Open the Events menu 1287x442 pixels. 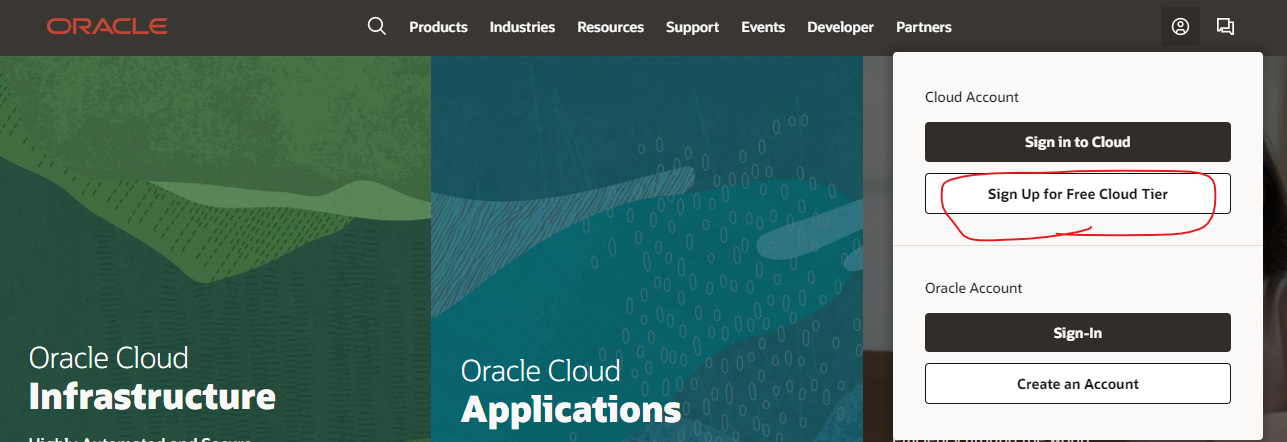click(763, 27)
